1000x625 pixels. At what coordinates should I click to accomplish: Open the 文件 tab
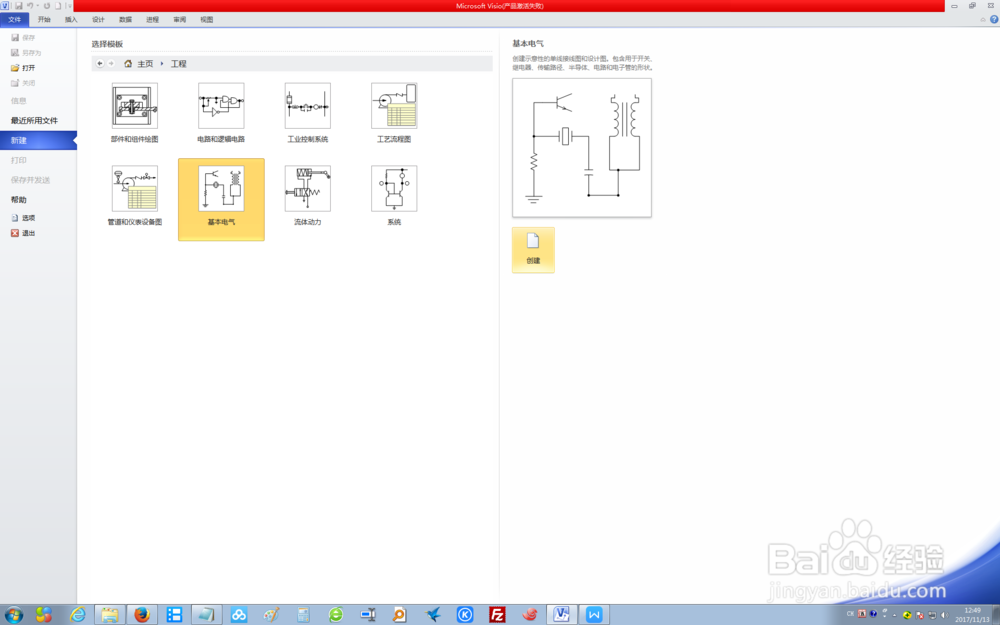pos(15,20)
